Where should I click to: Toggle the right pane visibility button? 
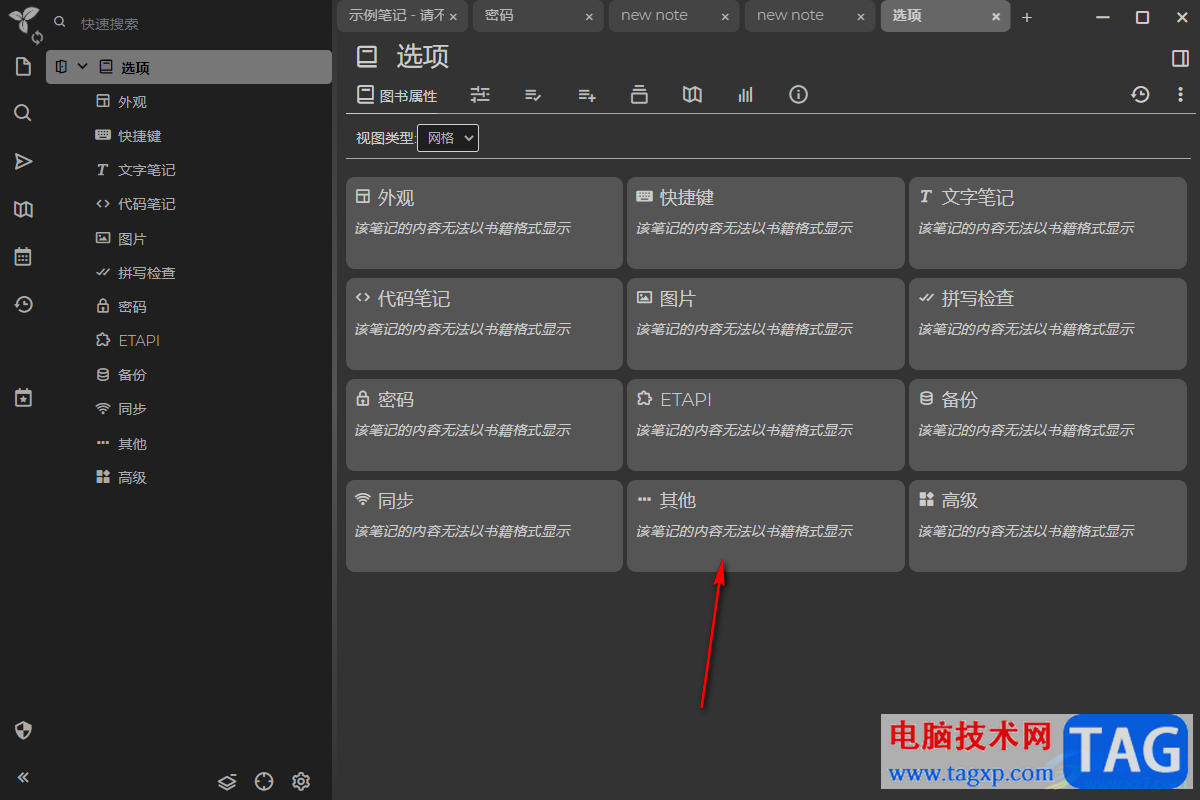point(1180,58)
